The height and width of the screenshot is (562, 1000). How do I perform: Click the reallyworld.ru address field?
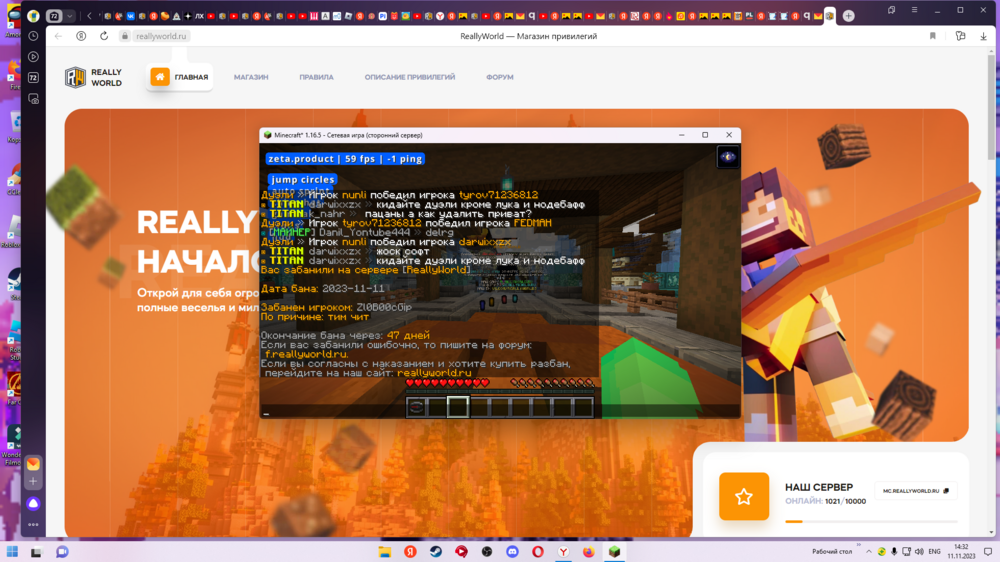click(161, 36)
